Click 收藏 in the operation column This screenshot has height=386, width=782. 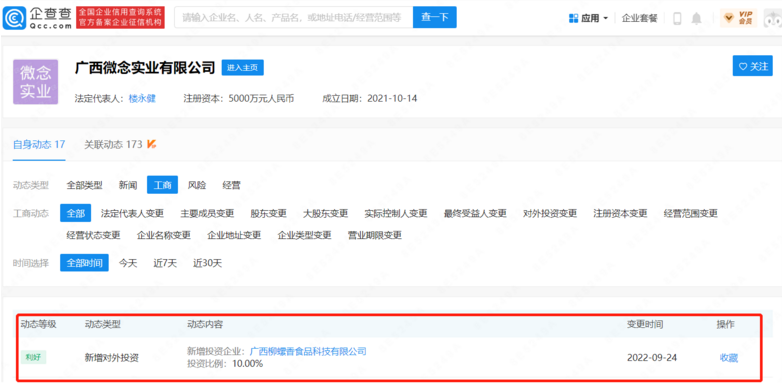click(x=729, y=358)
